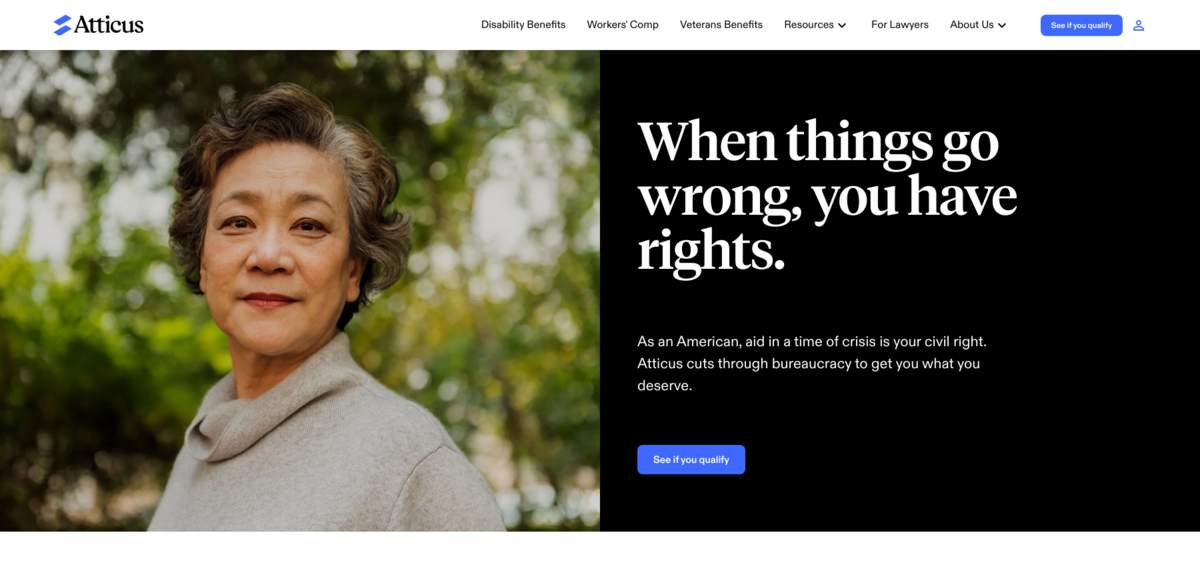Click the About Us menu label
Viewport: 1200px width, 587px height.
[x=971, y=25]
